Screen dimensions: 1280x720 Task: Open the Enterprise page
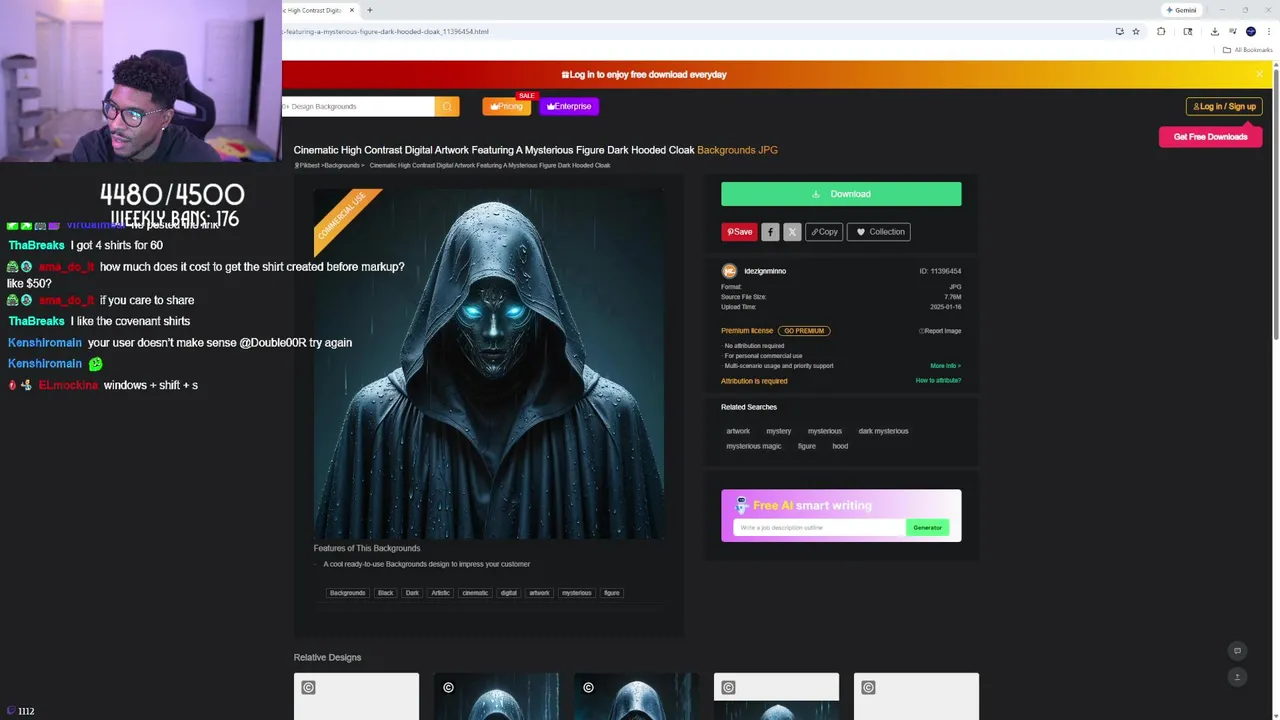coord(569,106)
